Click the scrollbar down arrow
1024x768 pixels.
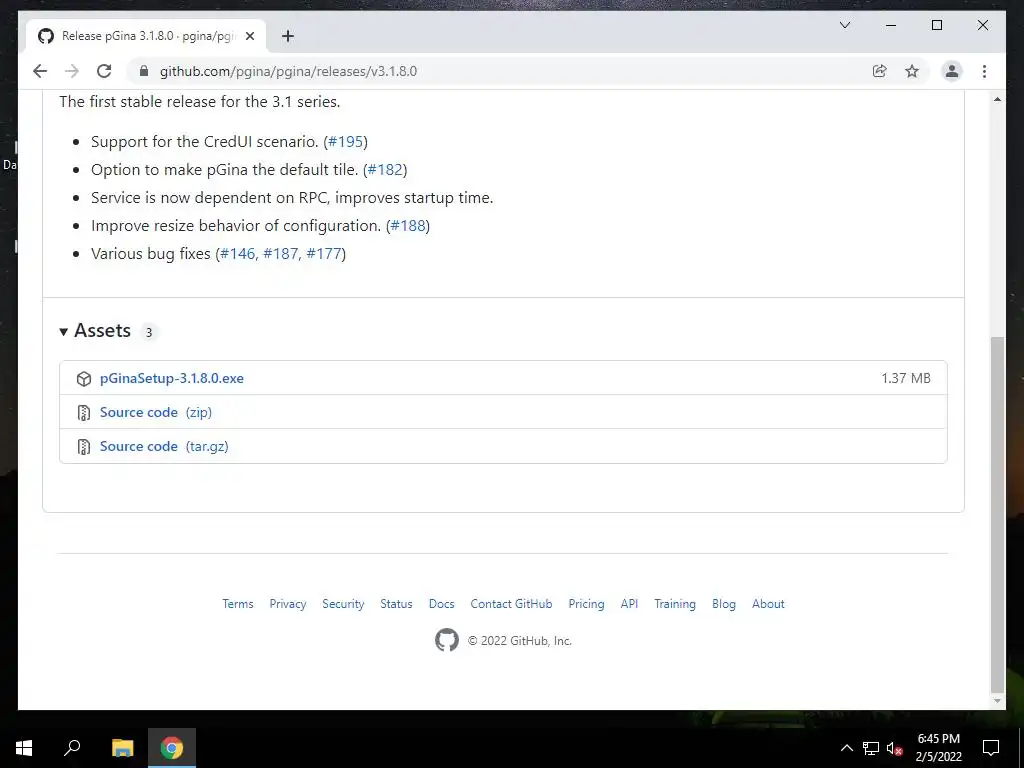(997, 701)
